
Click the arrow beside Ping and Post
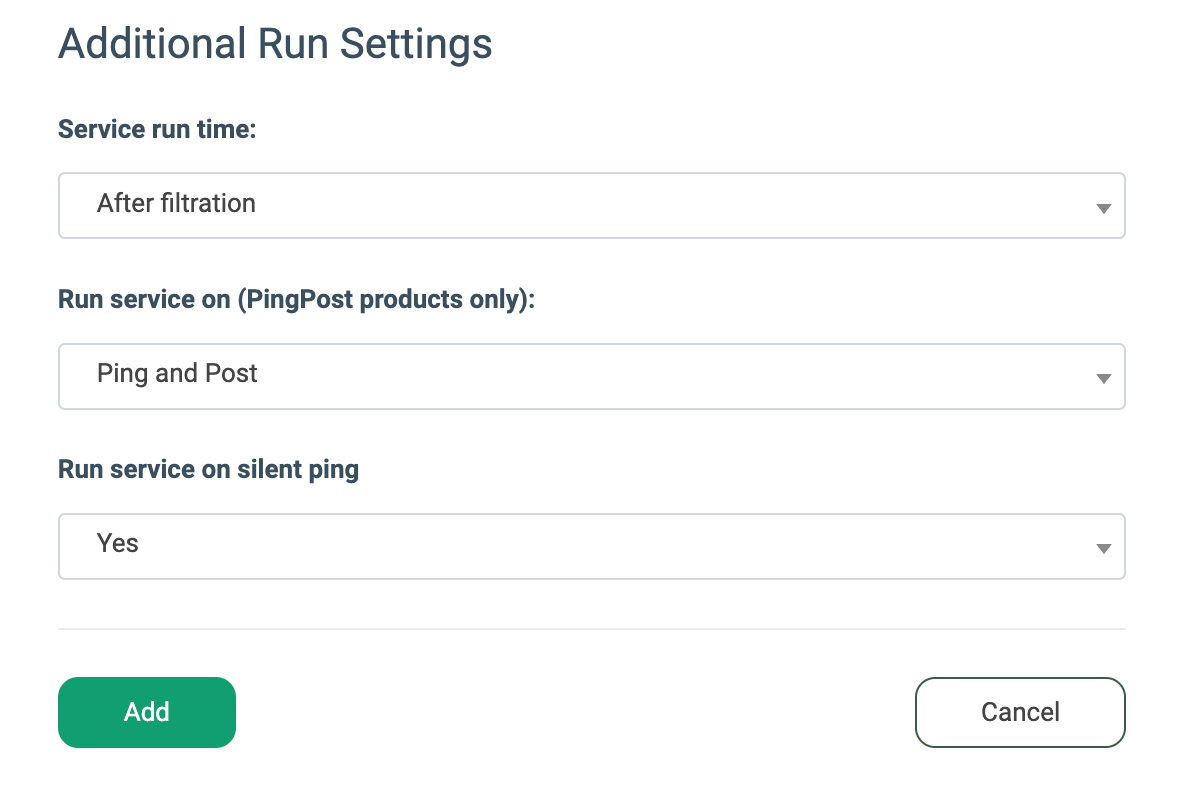1103,379
